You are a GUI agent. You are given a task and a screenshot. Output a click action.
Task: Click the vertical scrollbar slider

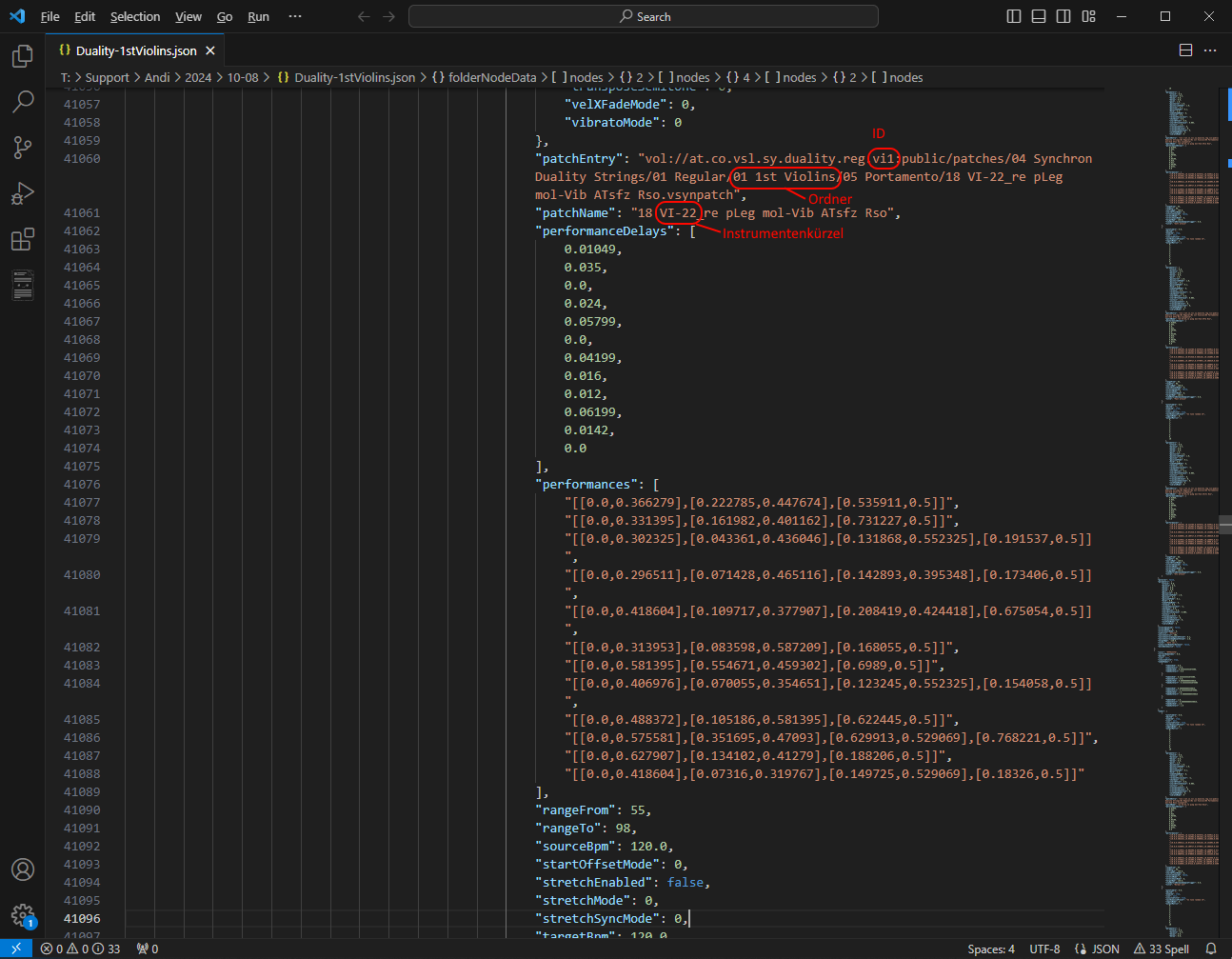point(1225,523)
